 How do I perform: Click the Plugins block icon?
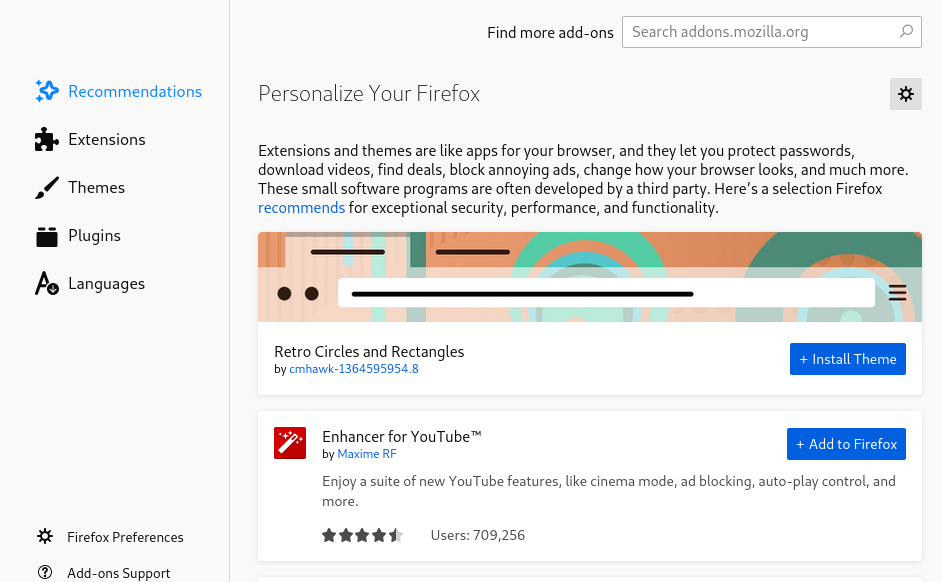(x=47, y=236)
